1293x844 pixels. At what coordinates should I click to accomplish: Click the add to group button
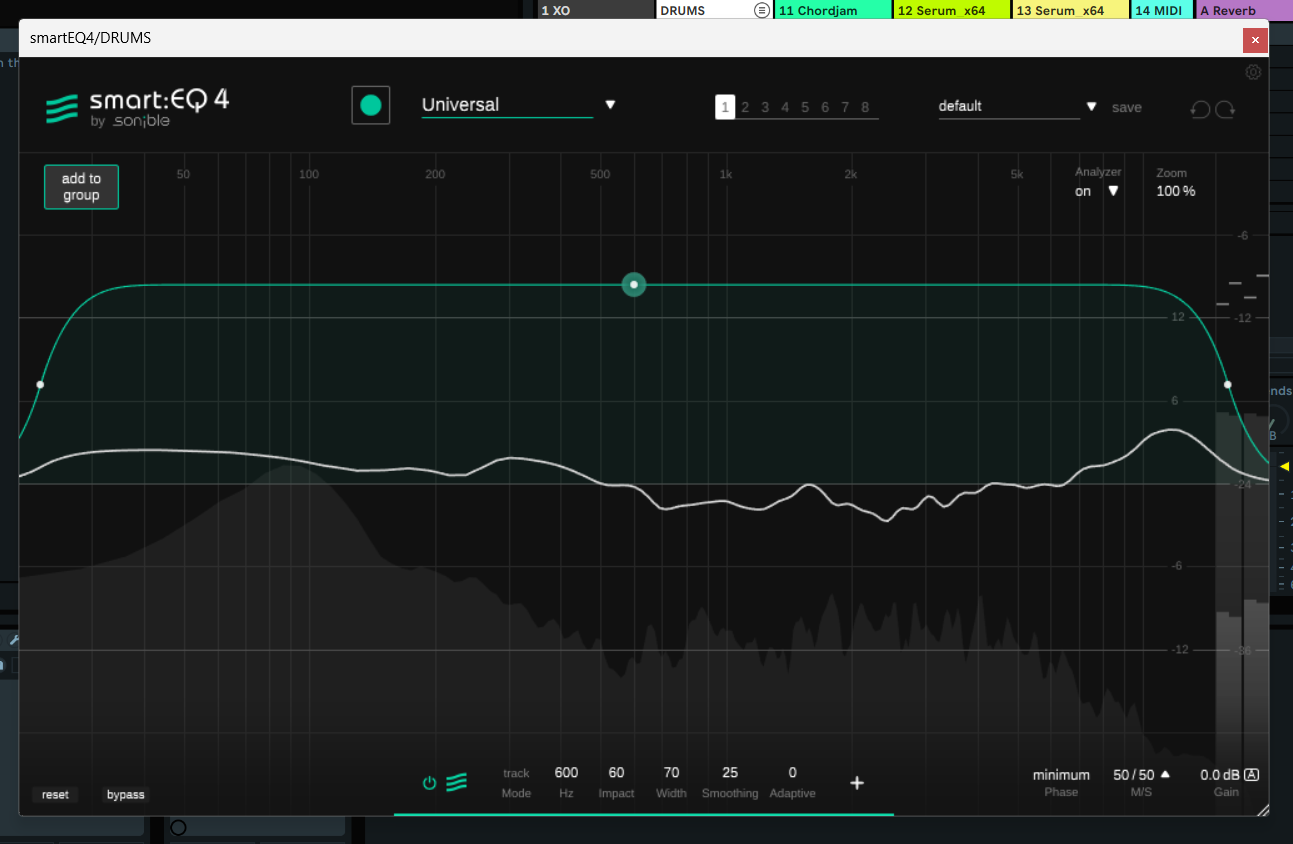point(81,187)
